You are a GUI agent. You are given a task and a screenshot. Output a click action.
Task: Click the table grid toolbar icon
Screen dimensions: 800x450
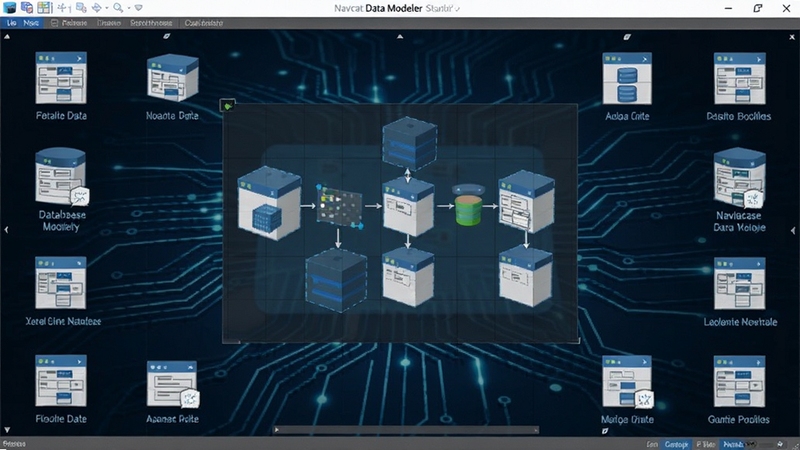pos(44,8)
